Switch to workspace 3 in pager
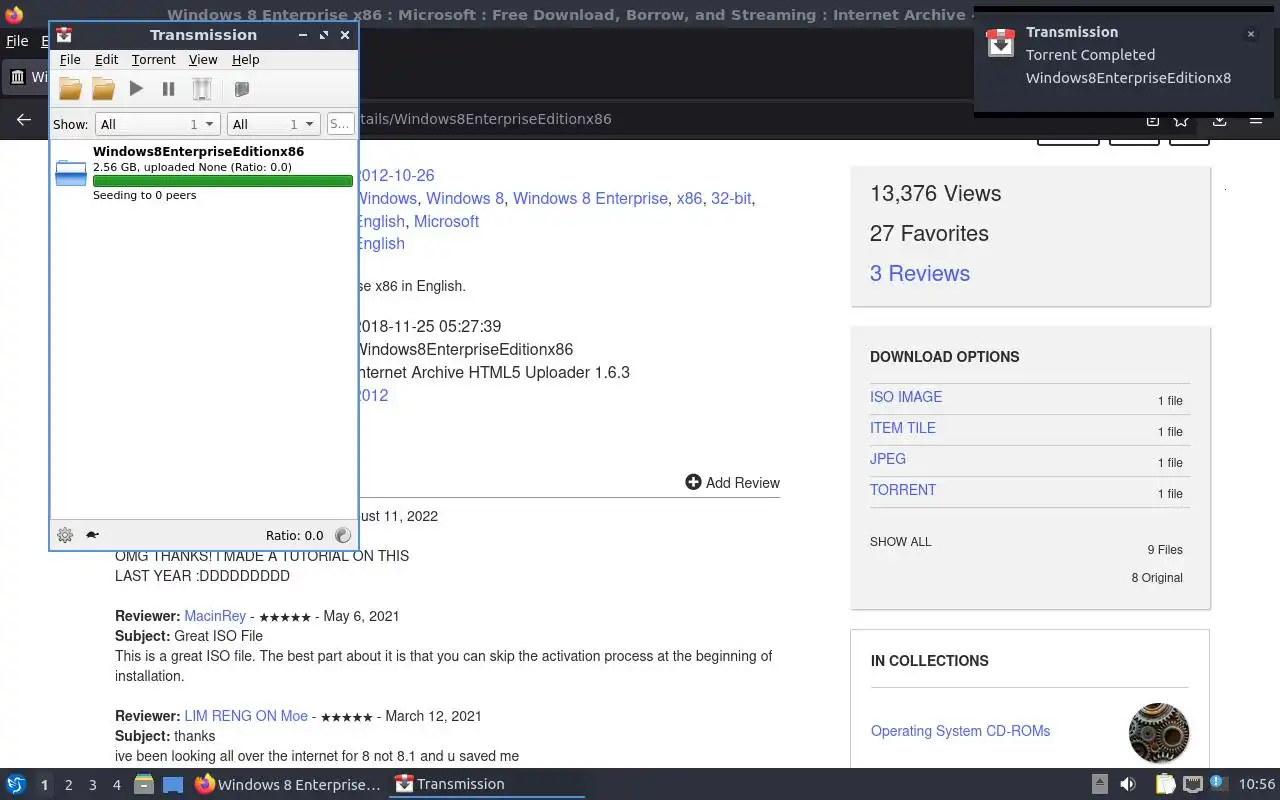The image size is (1280, 800). (x=93, y=785)
